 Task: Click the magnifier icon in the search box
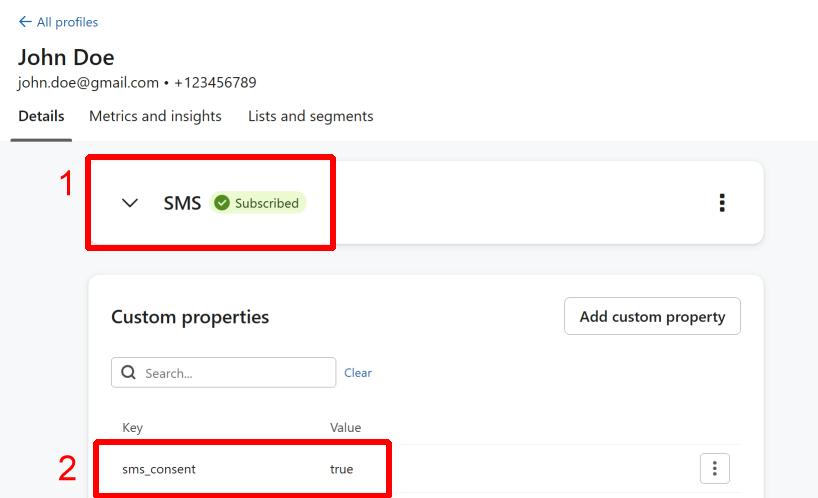click(128, 372)
